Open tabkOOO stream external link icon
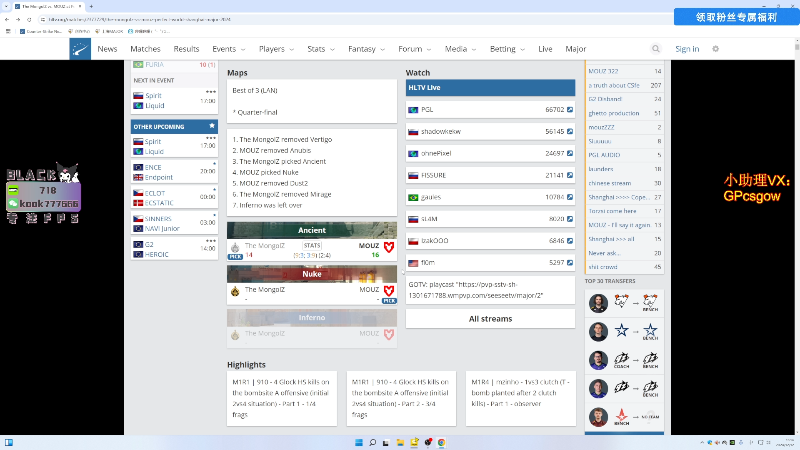 tap(570, 241)
